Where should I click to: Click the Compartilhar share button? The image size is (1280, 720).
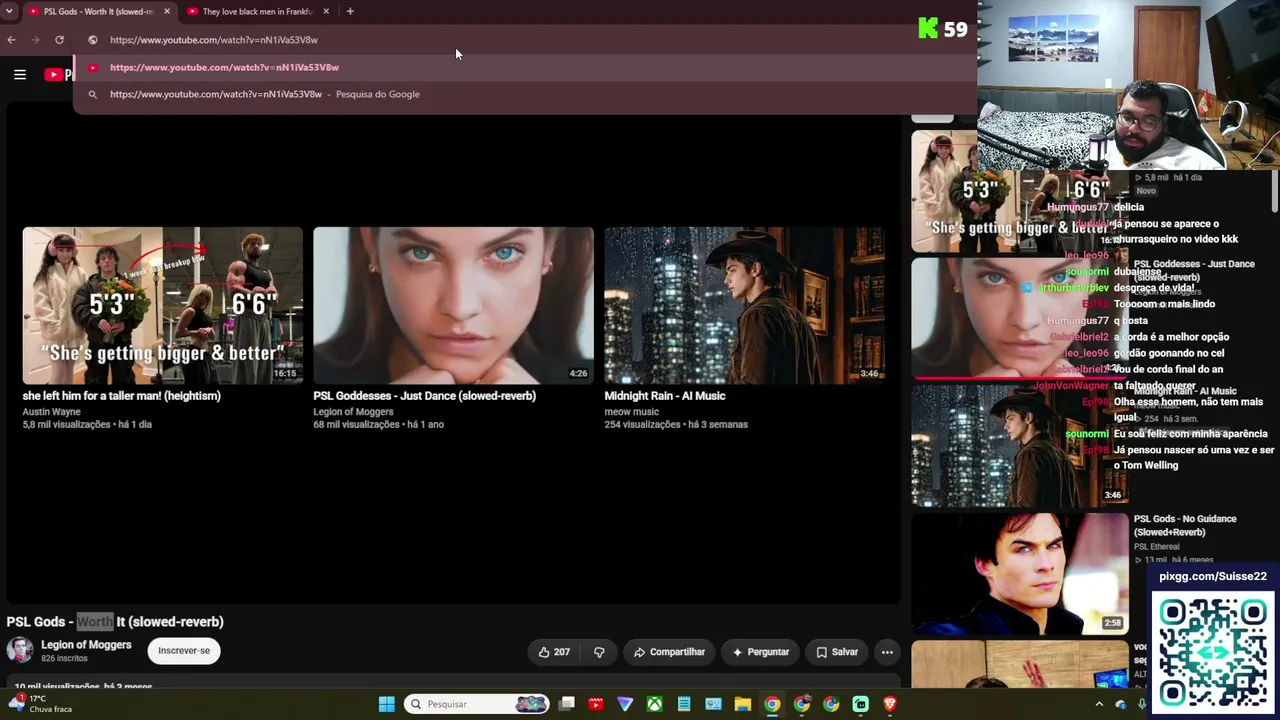(669, 652)
